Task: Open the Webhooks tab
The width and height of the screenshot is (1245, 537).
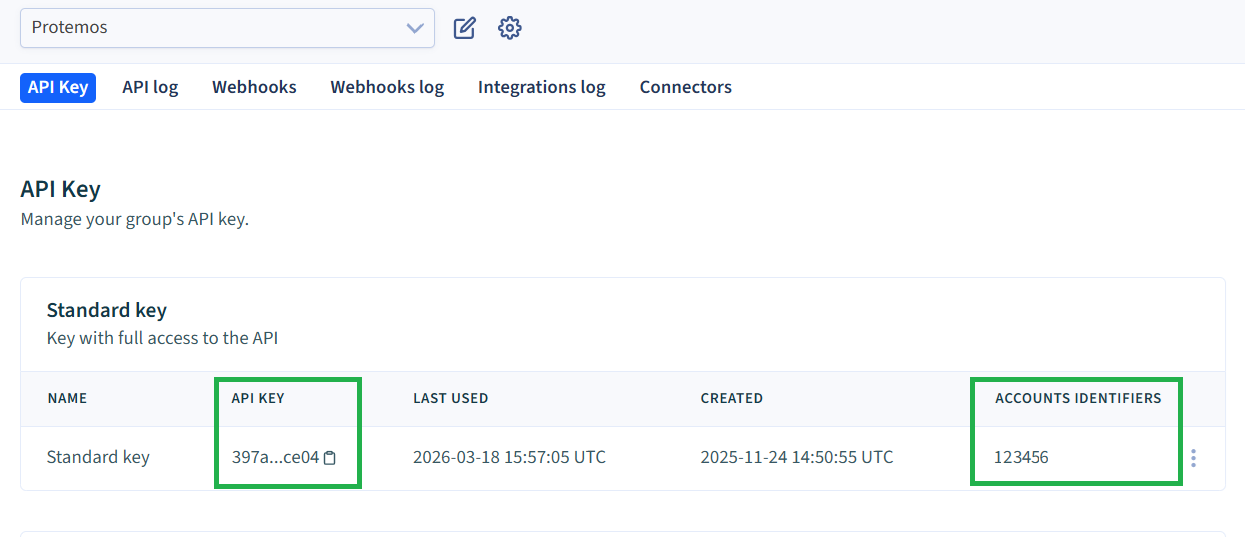Action: coord(254,87)
